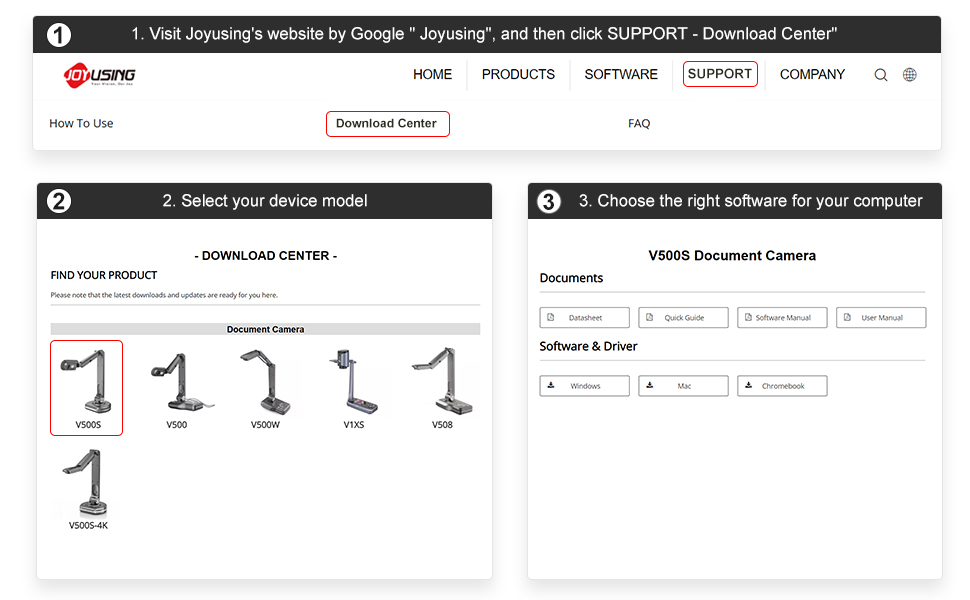The width and height of the screenshot is (970, 600).
Task: Choose the V500W camera thumbnail
Action: tap(265, 385)
